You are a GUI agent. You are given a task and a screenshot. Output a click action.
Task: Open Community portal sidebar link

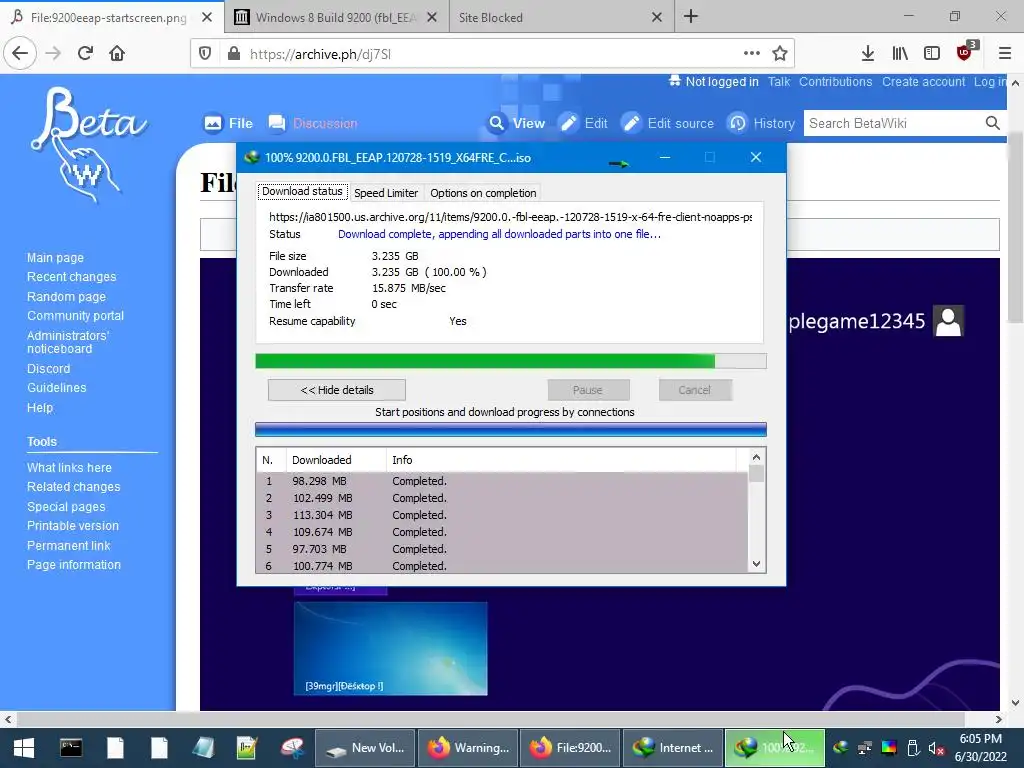pos(75,315)
